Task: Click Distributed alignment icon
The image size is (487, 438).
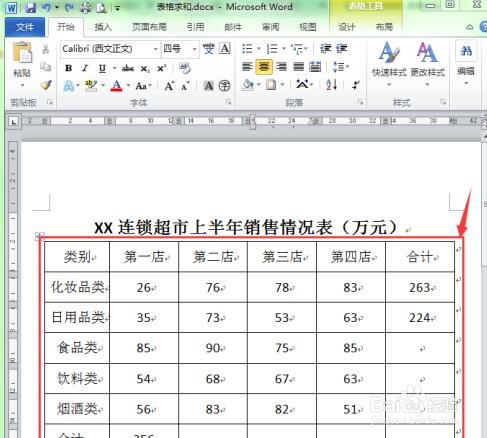Action: [315, 67]
